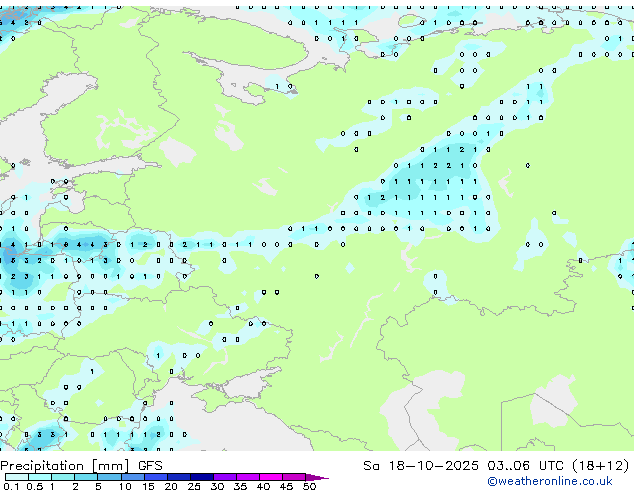
Task: Click the '50' legend scale label
Action: [x=309, y=486]
